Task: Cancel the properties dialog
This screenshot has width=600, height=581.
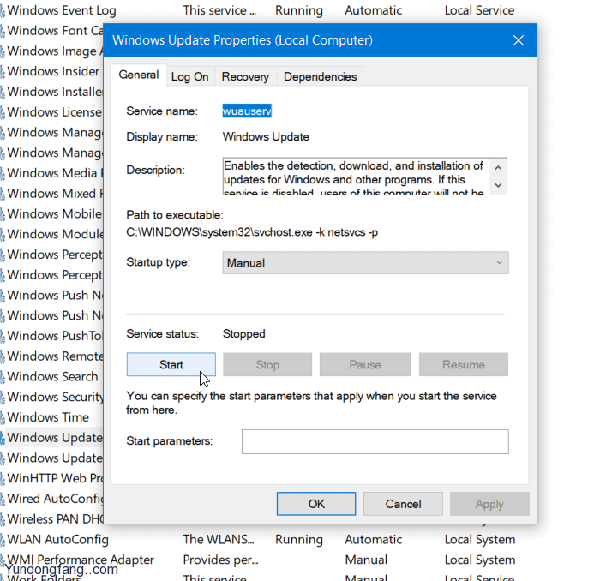Action: [x=403, y=504]
